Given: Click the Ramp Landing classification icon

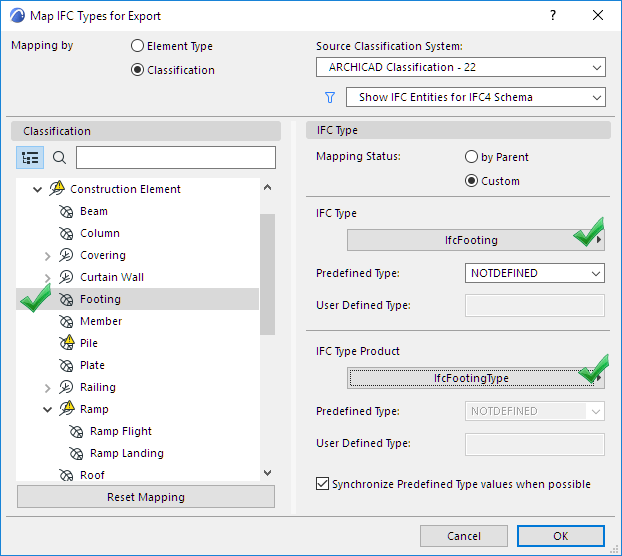Looking at the screenshot, I should pyautogui.click(x=76, y=453).
